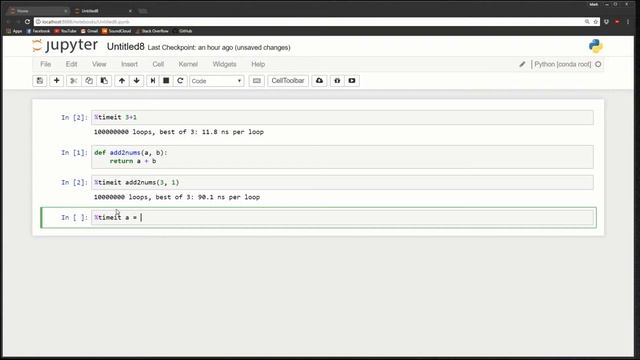Rename the notebook by clicking Untitled8 title
The image size is (640, 360).
tap(126, 47)
